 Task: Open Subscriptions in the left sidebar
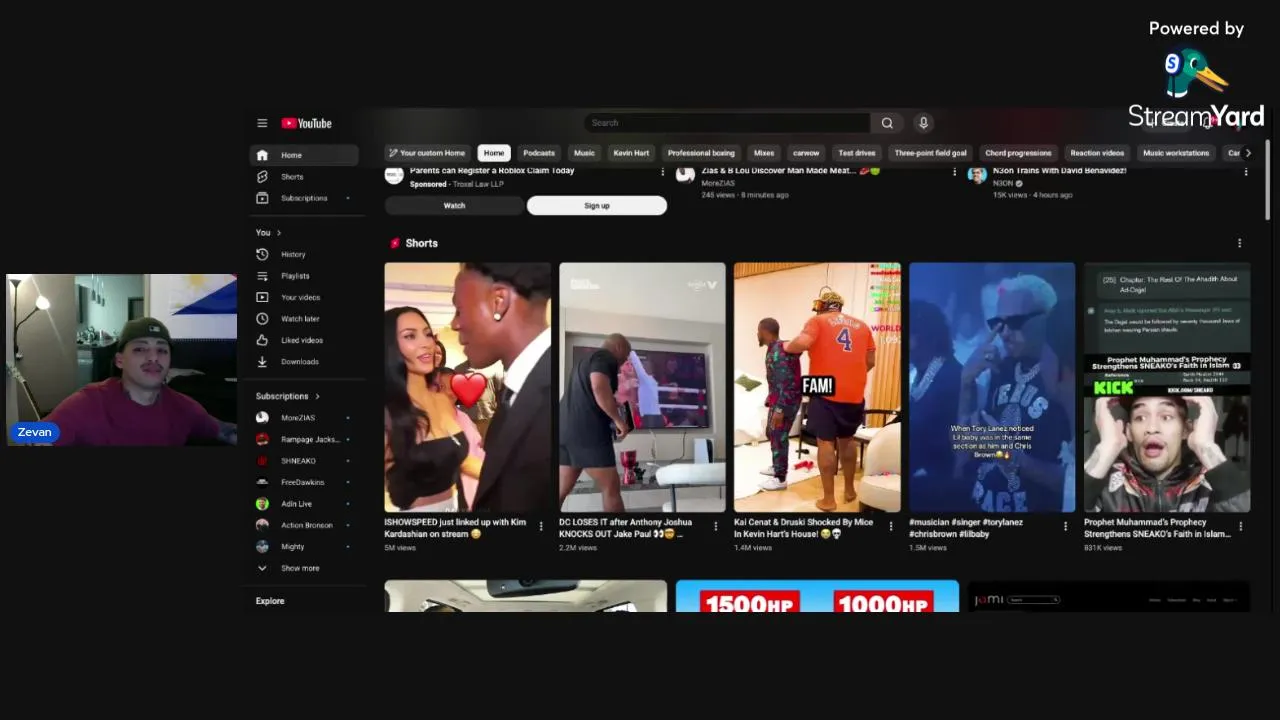(304, 198)
